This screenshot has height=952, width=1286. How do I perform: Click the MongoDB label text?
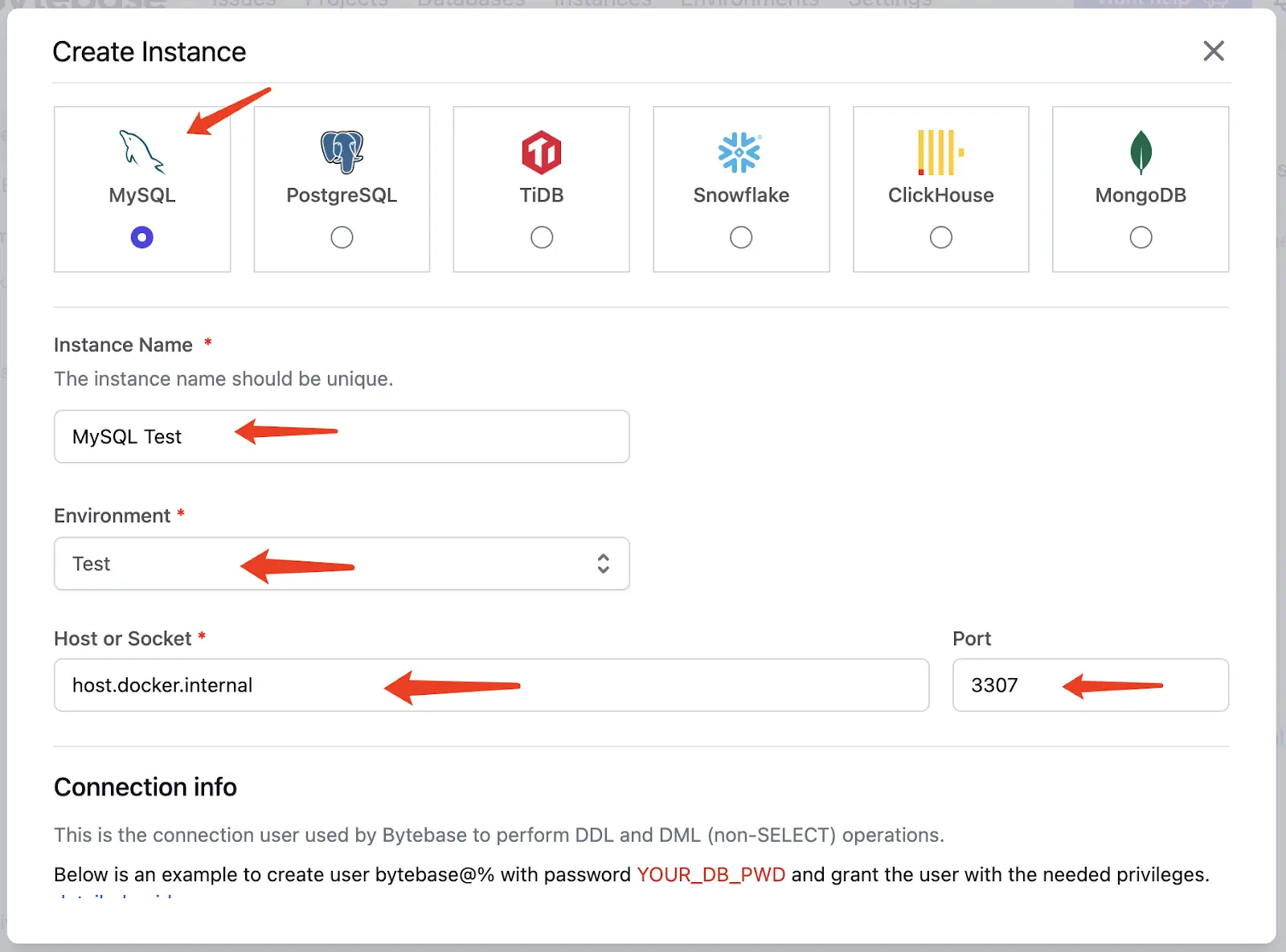[x=1141, y=195]
